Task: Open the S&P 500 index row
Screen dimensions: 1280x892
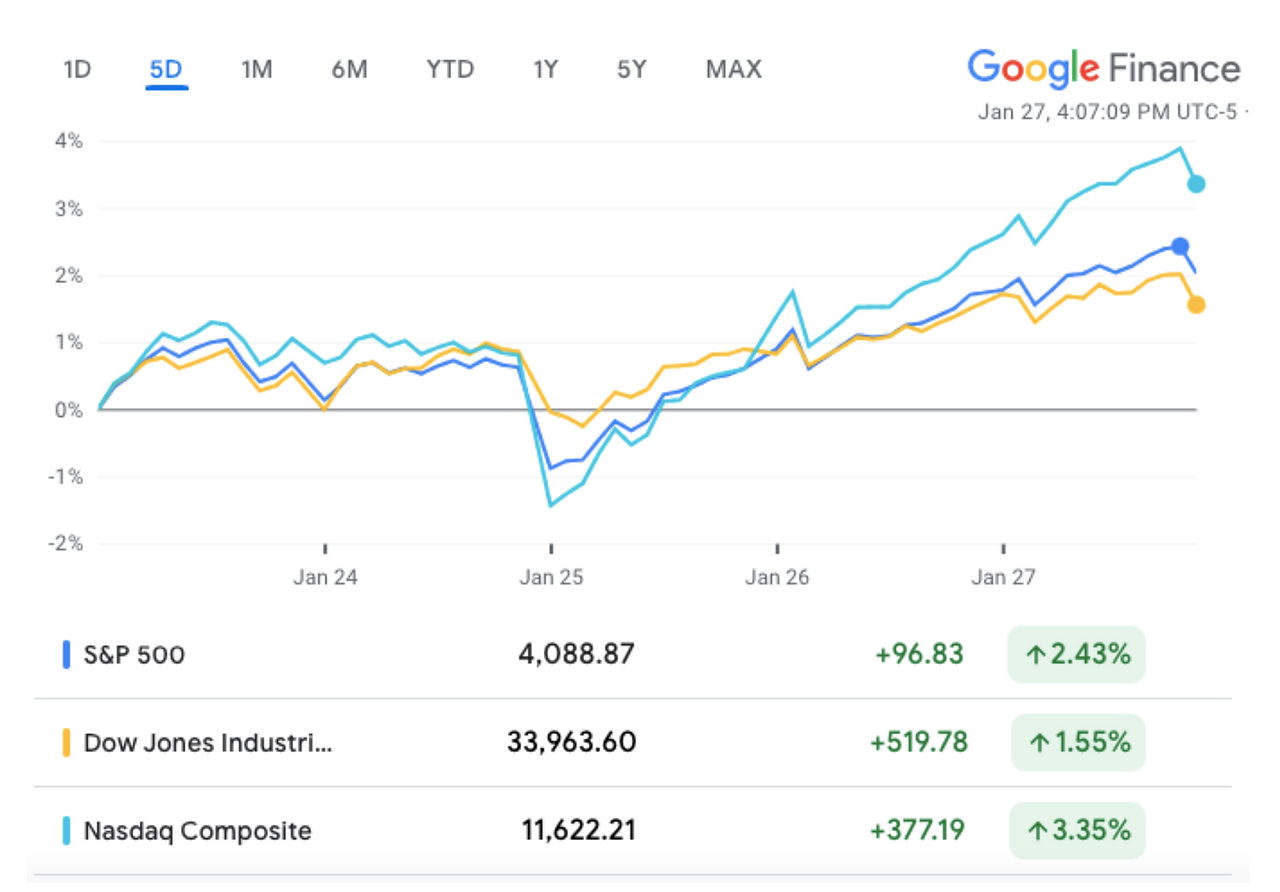Action: (x=633, y=655)
